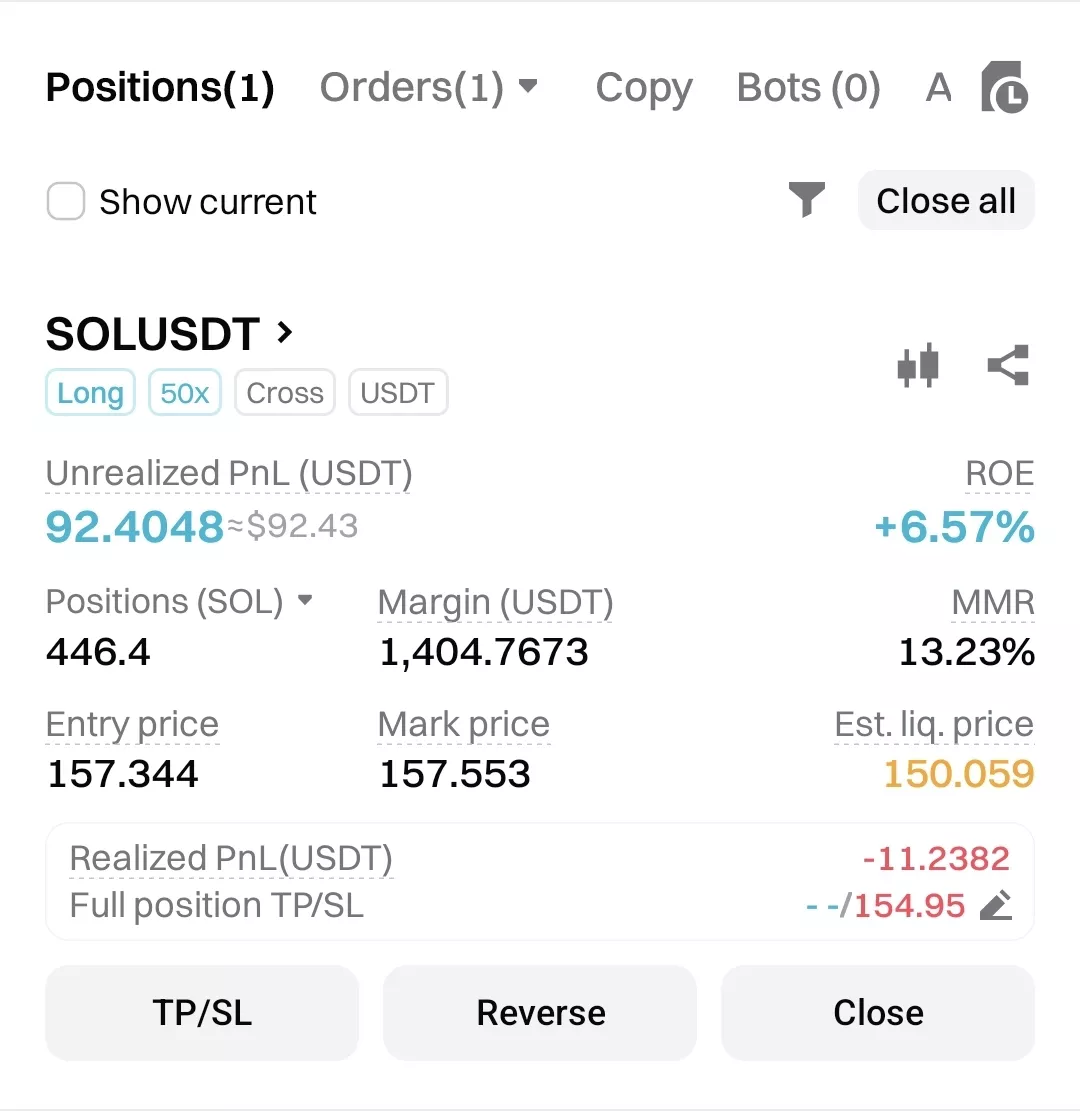The width and height of the screenshot is (1080, 1119).
Task: Switch the Cross margin mode tag
Action: point(285,393)
